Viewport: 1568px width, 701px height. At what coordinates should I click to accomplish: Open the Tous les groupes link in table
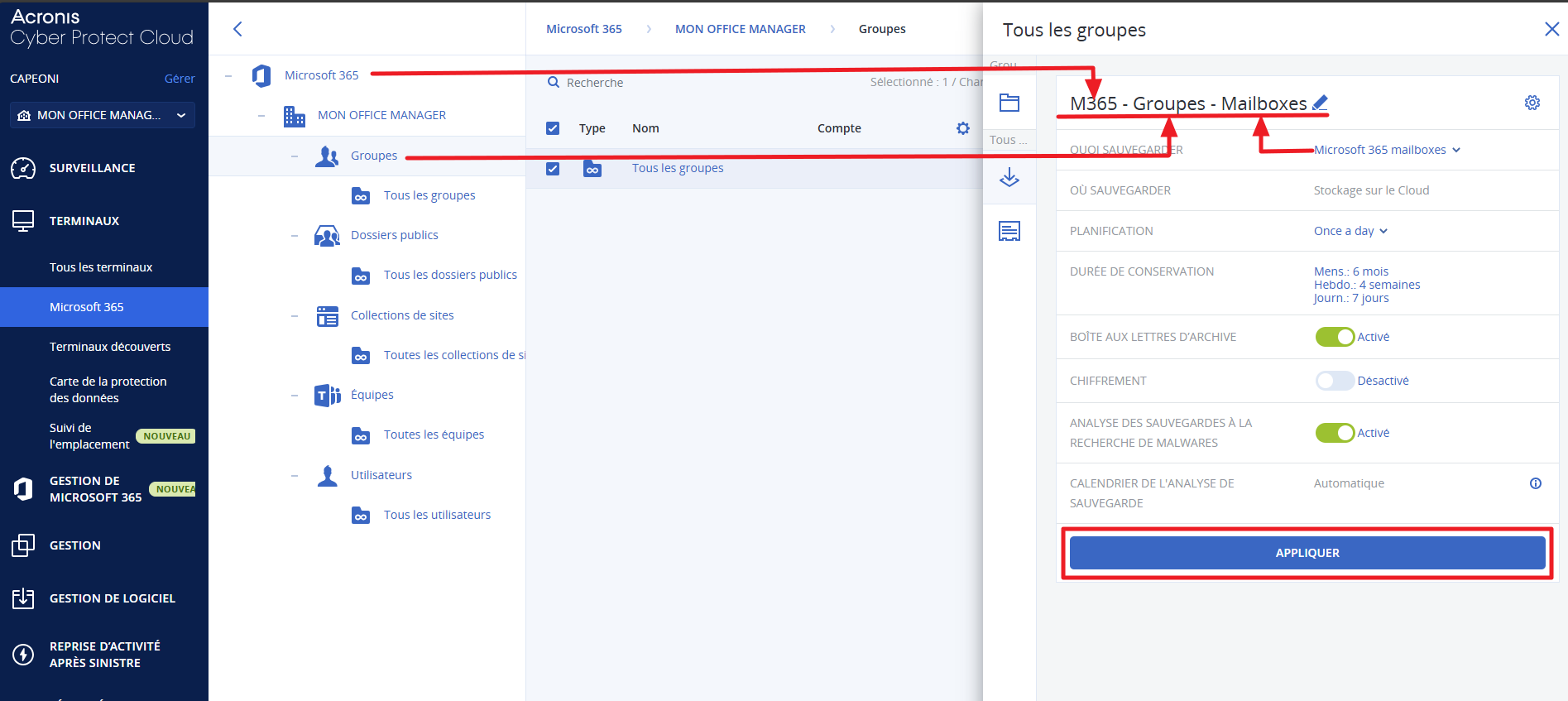pyautogui.click(x=678, y=168)
